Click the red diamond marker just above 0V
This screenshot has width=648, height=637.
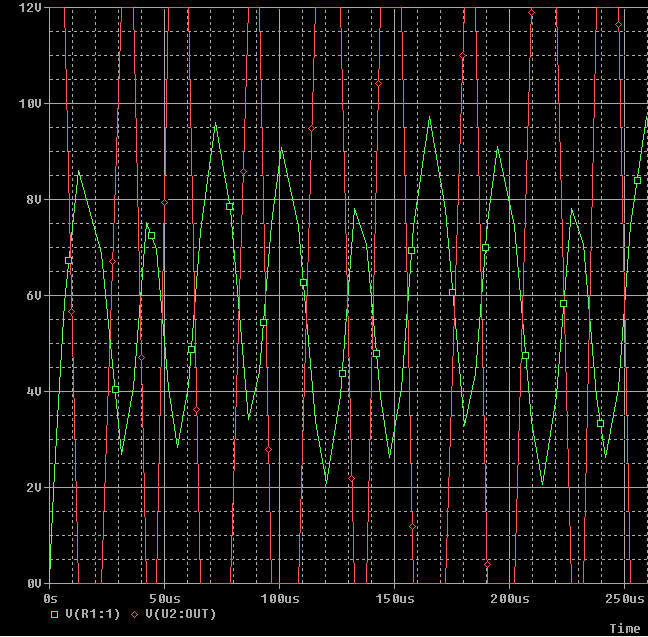[487, 565]
